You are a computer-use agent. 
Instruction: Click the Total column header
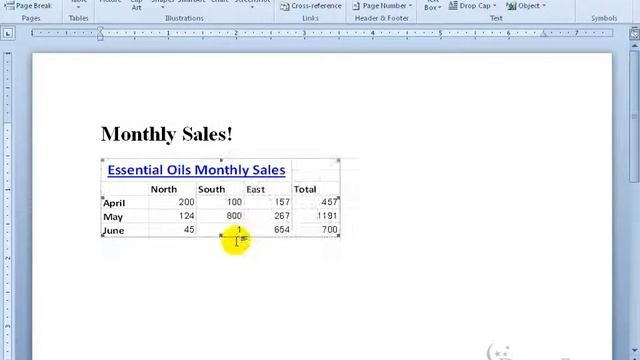click(x=305, y=189)
